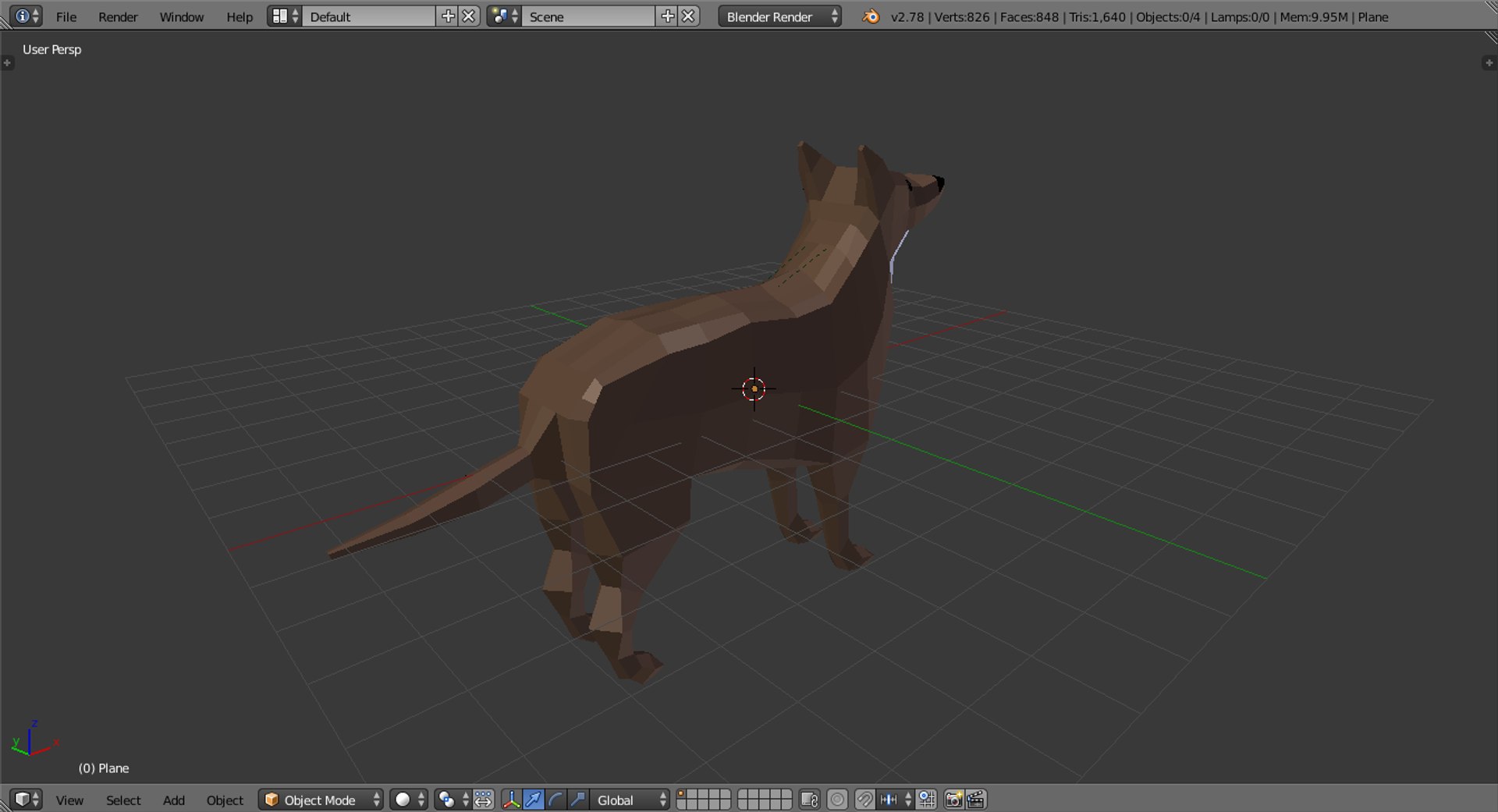Expand the tool shelf plus tab
Screen dimensions: 1498x812
pyautogui.click(x=8, y=62)
